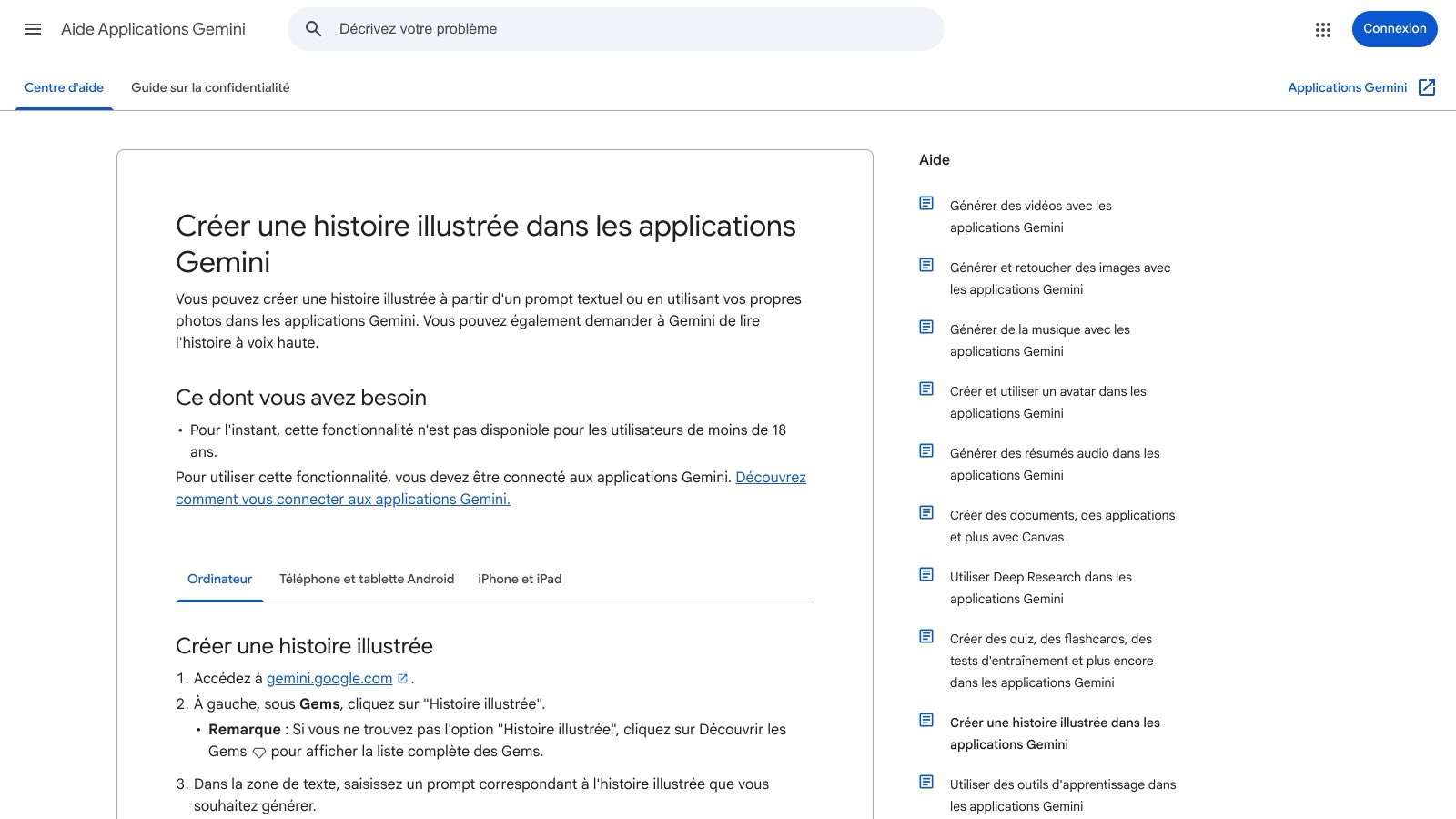Click the Connexion button
Screen dimensions: 1456x819
(x=1394, y=29)
